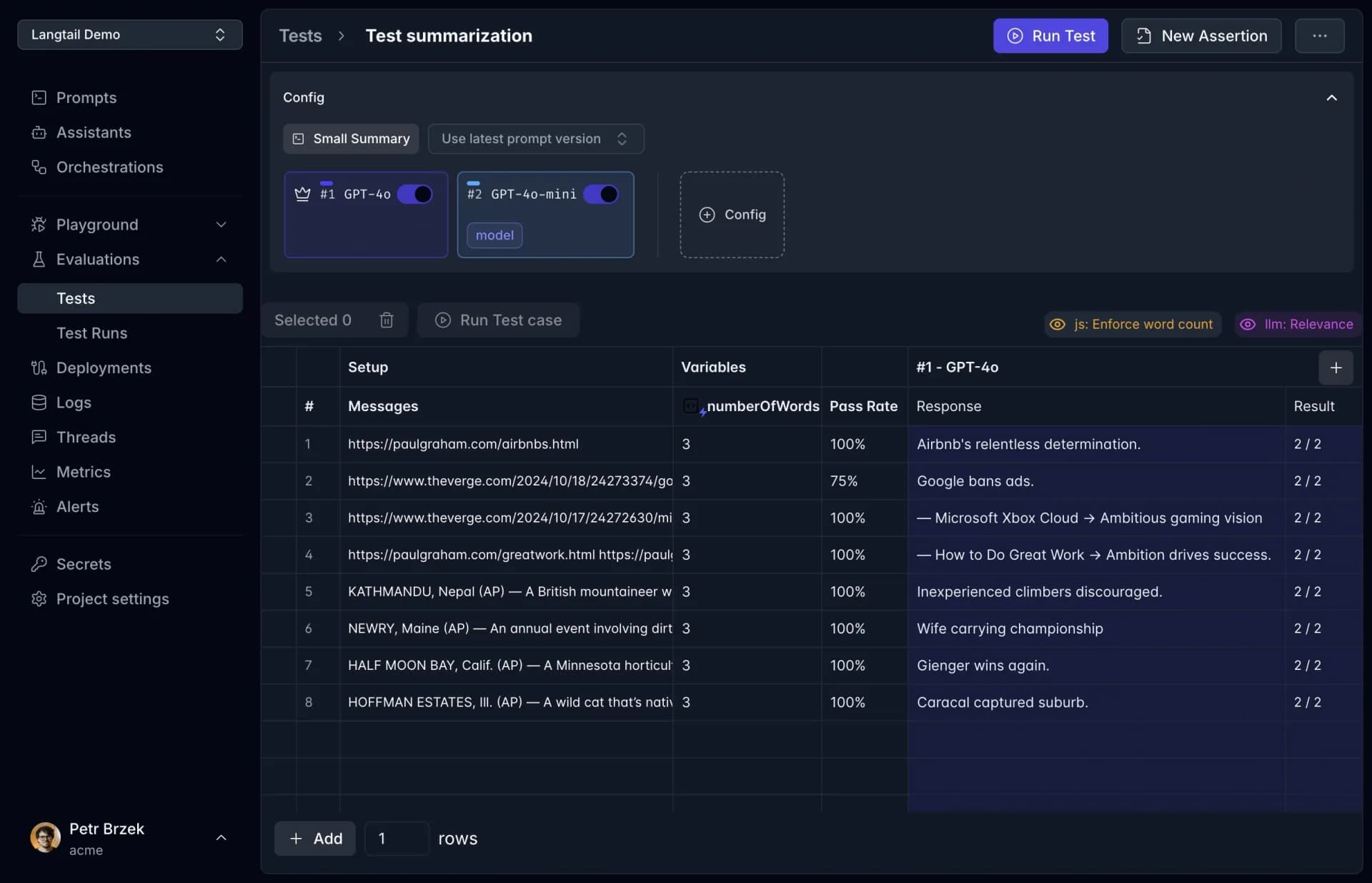The height and width of the screenshot is (883, 1372).
Task: Open the Prompts section
Action: (x=86, y=98)
